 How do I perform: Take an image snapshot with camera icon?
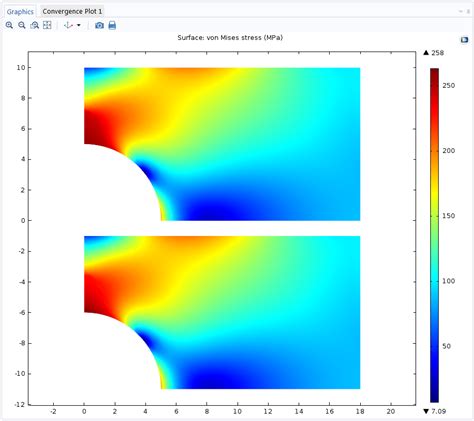click(99, 25)
